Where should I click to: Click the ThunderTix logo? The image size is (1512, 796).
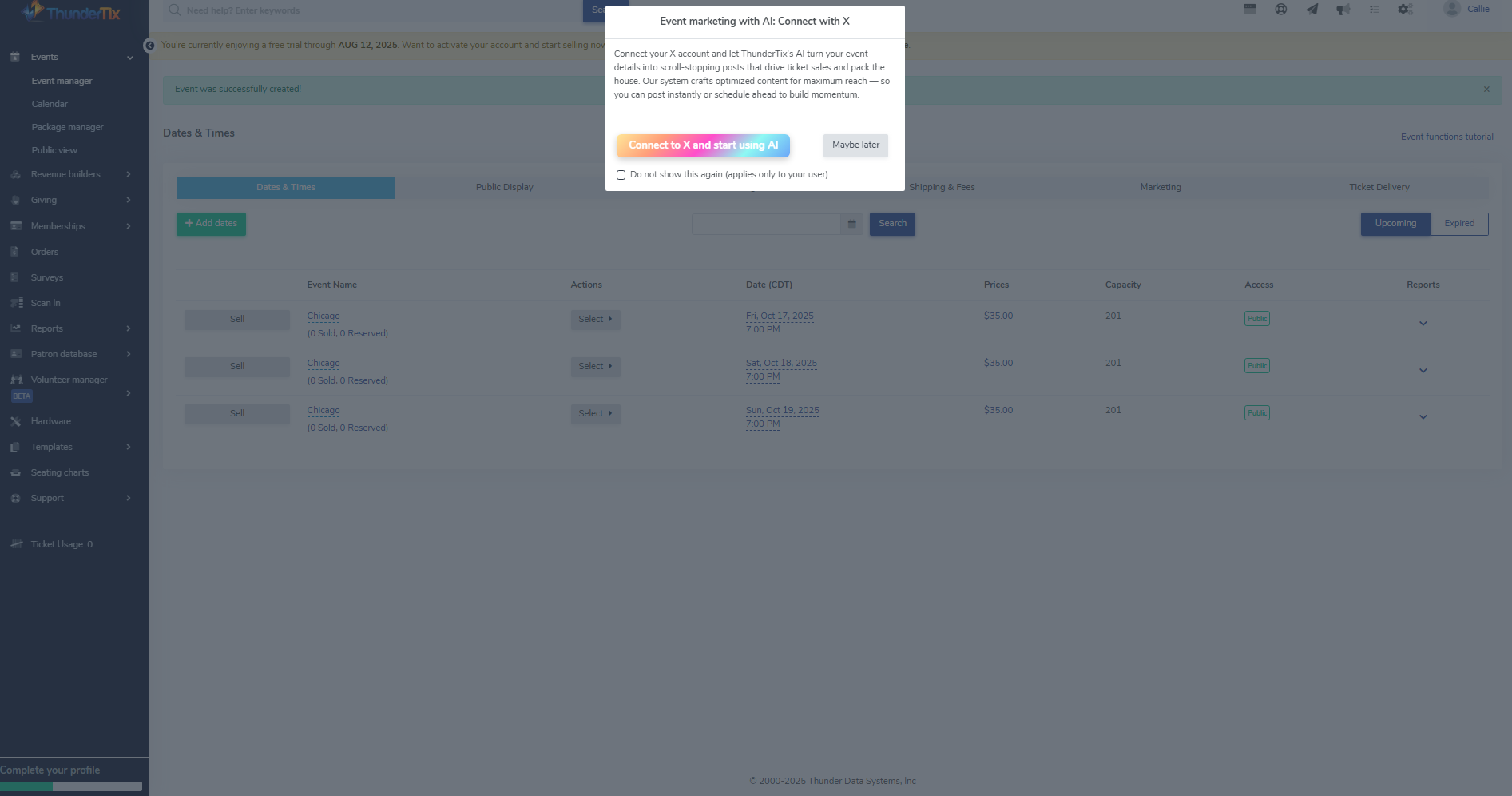click(70, 11)
